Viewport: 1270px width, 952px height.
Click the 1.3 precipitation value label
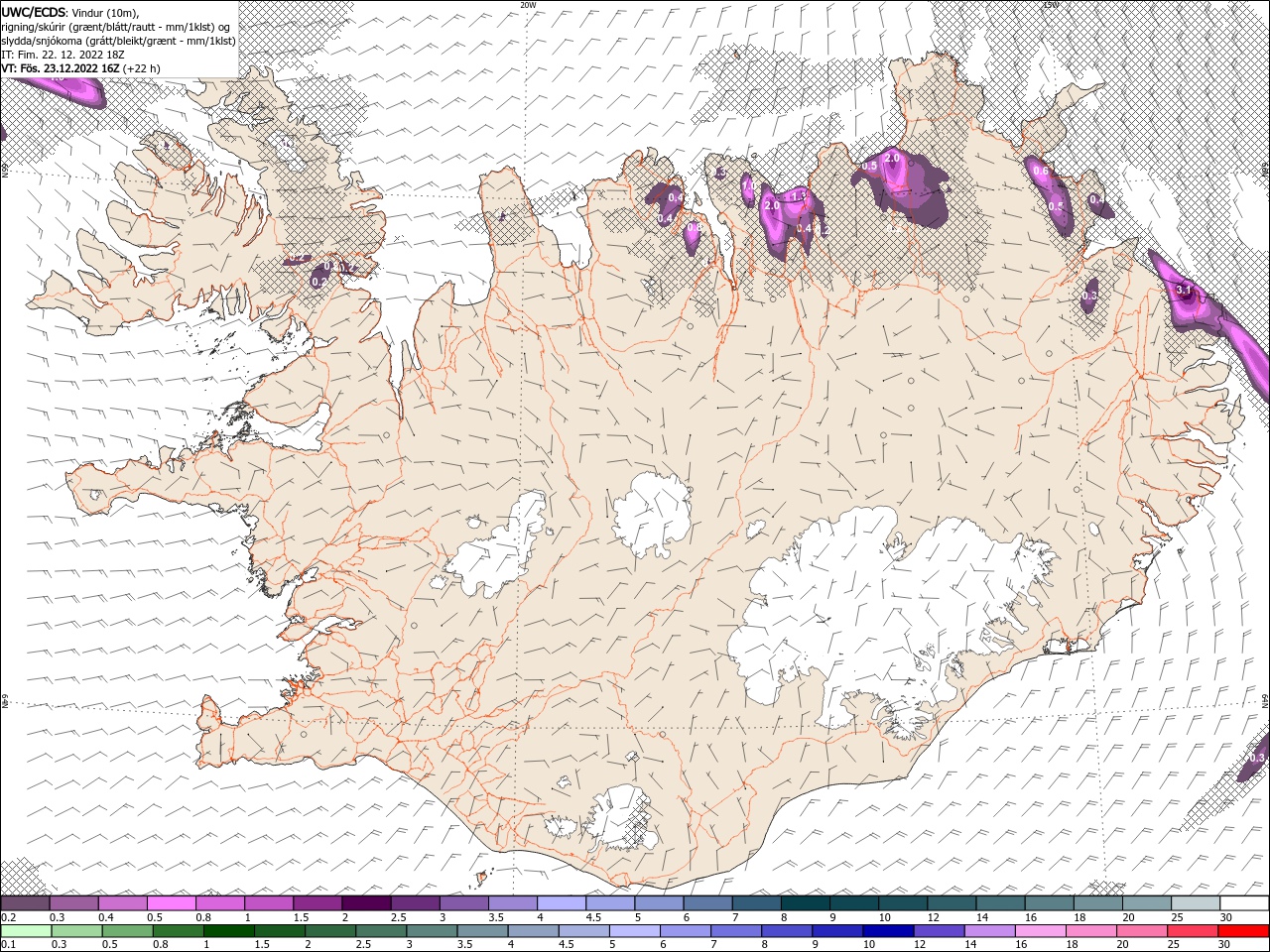point(799,196)
